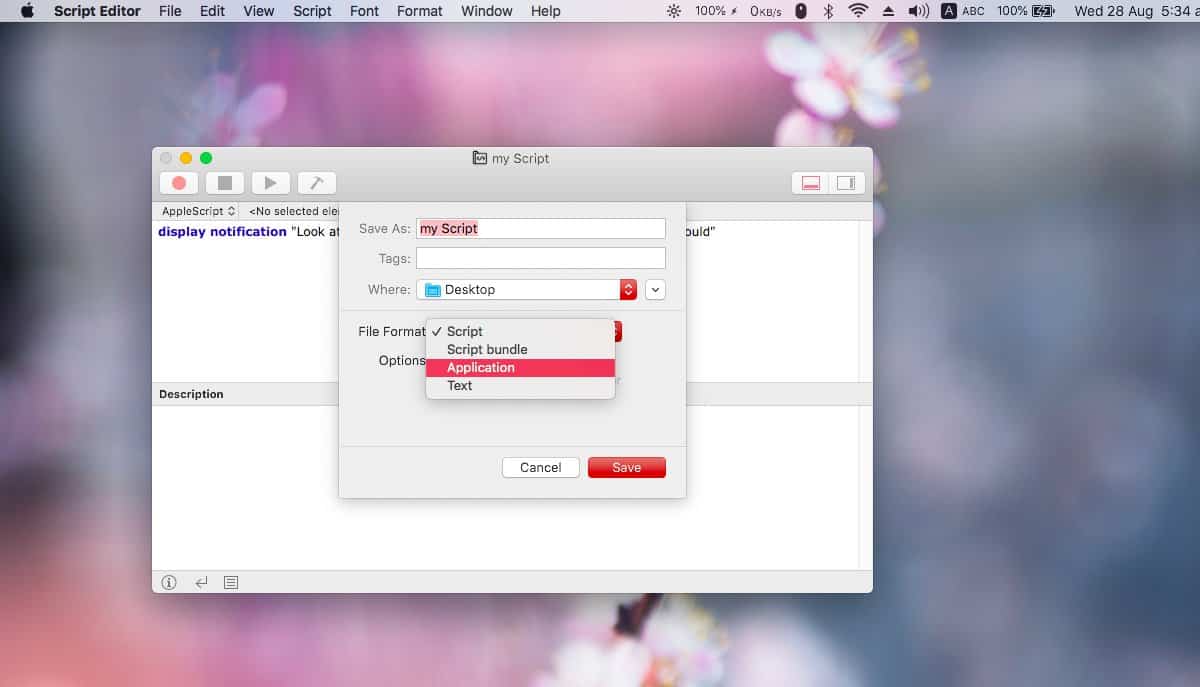The width and height of the screenshot is (1200, 687).
Task: Click the network speed 0KB/s indicator
Action: pyautogui.click(x=764, y=11)
